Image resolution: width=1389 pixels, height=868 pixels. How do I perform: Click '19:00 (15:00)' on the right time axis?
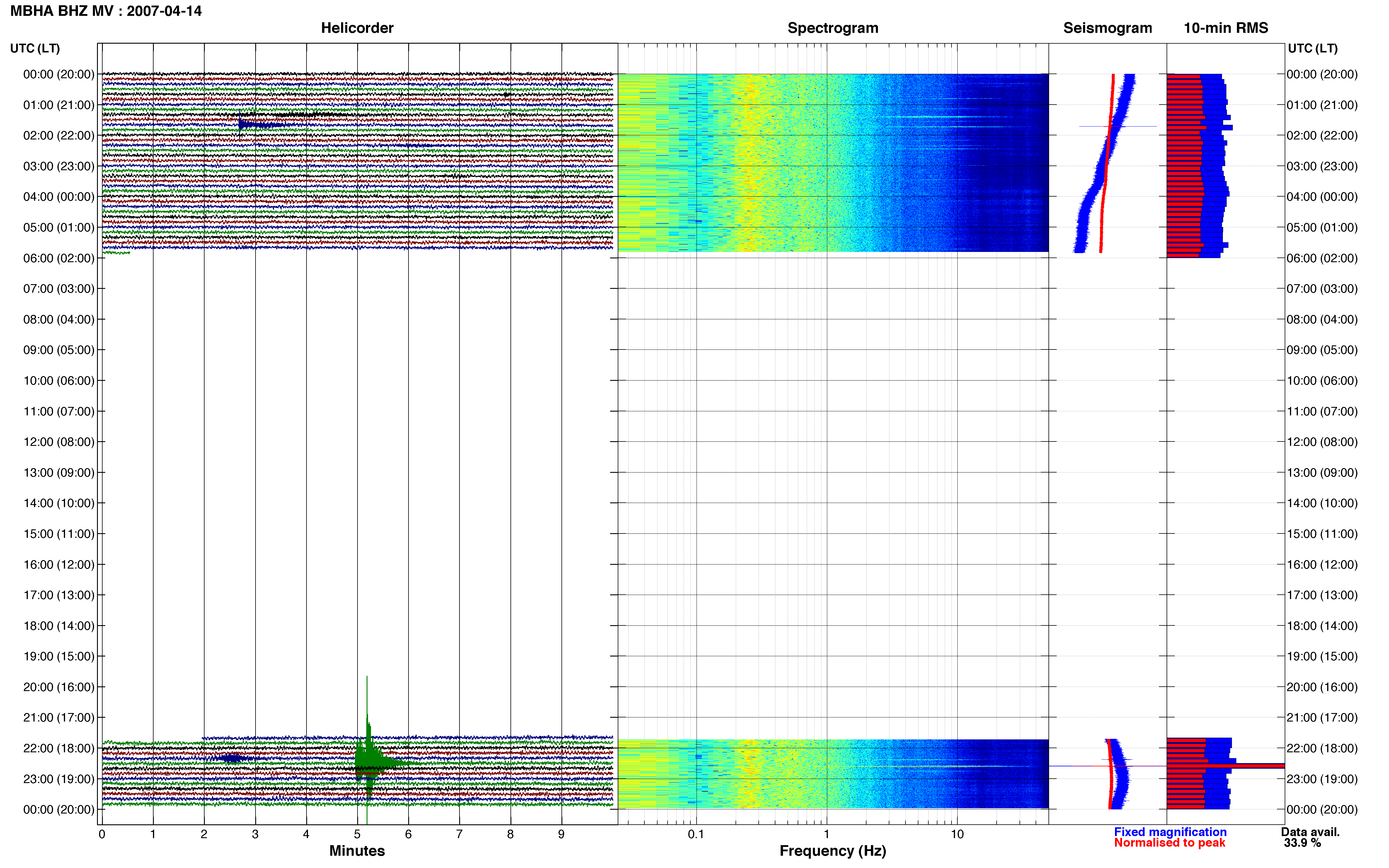click(x=1322, y=656)
